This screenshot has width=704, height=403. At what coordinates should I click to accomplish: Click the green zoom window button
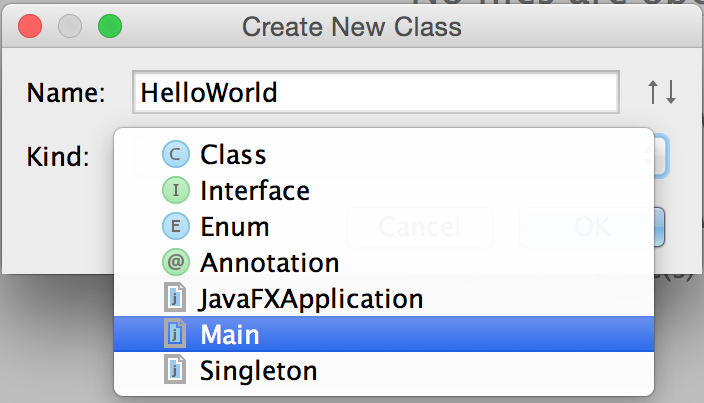(110, 26)
